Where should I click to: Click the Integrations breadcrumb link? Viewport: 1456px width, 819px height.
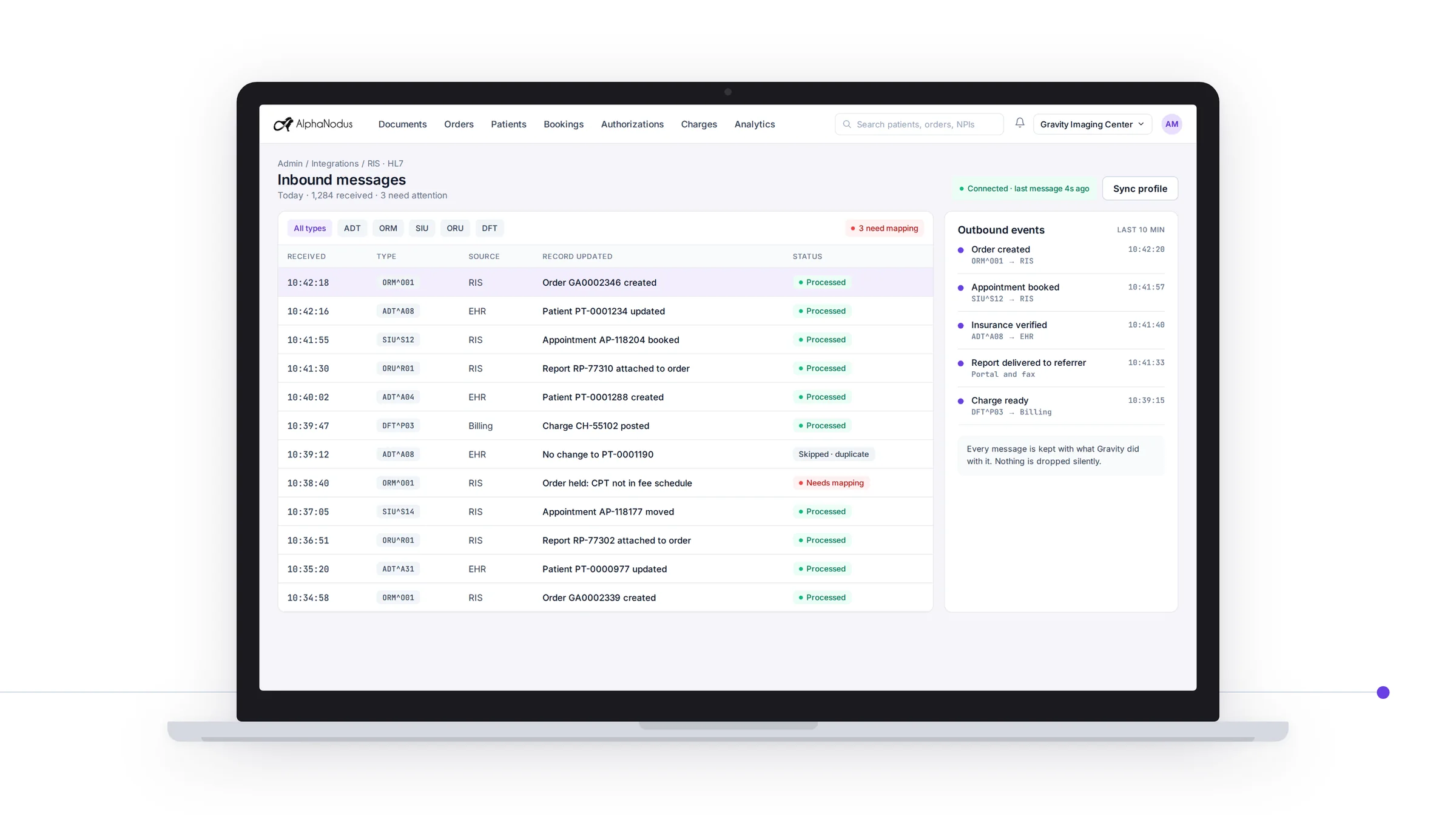click(x=335, y=164)
